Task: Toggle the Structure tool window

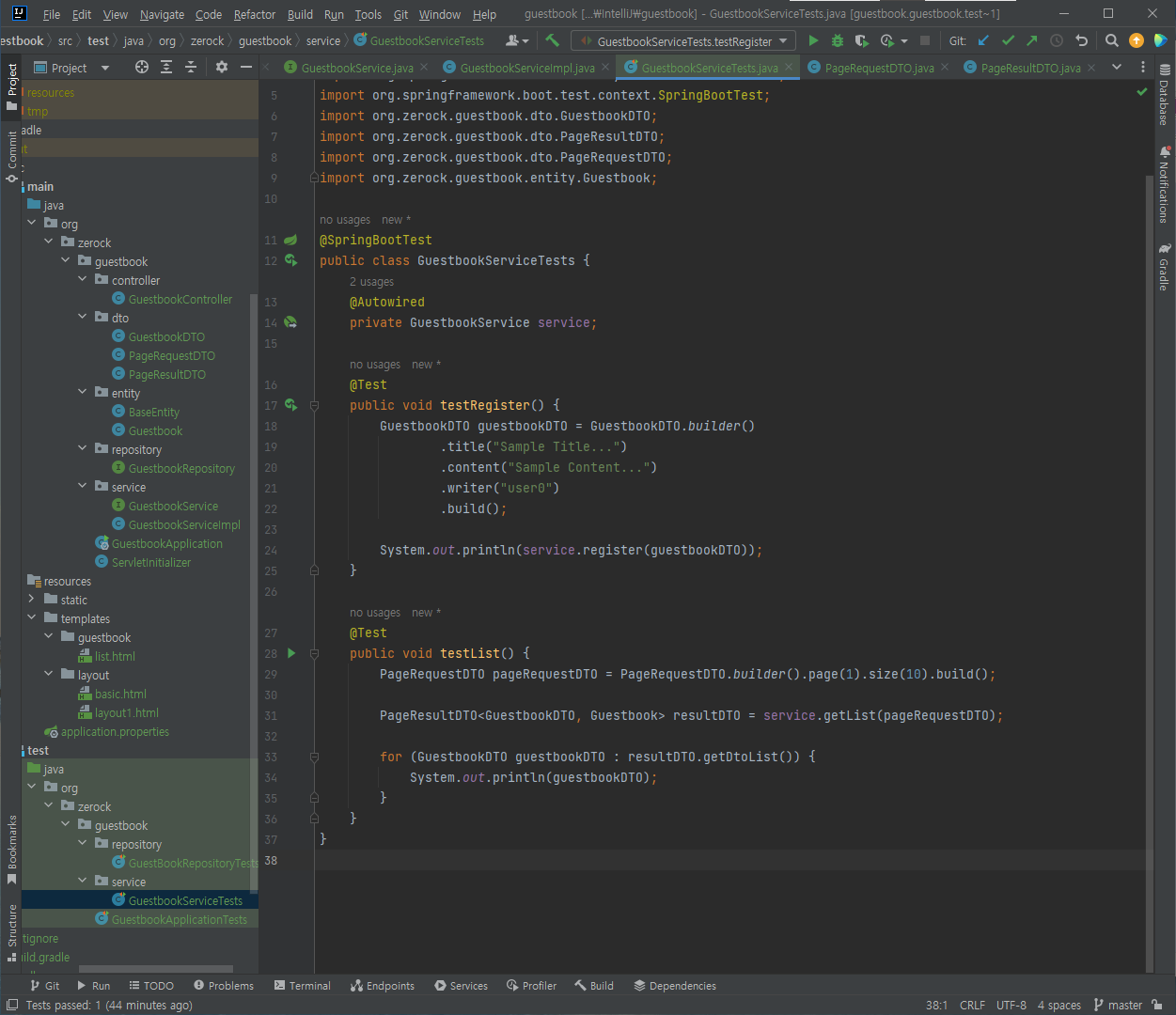Action: point(12,932)
